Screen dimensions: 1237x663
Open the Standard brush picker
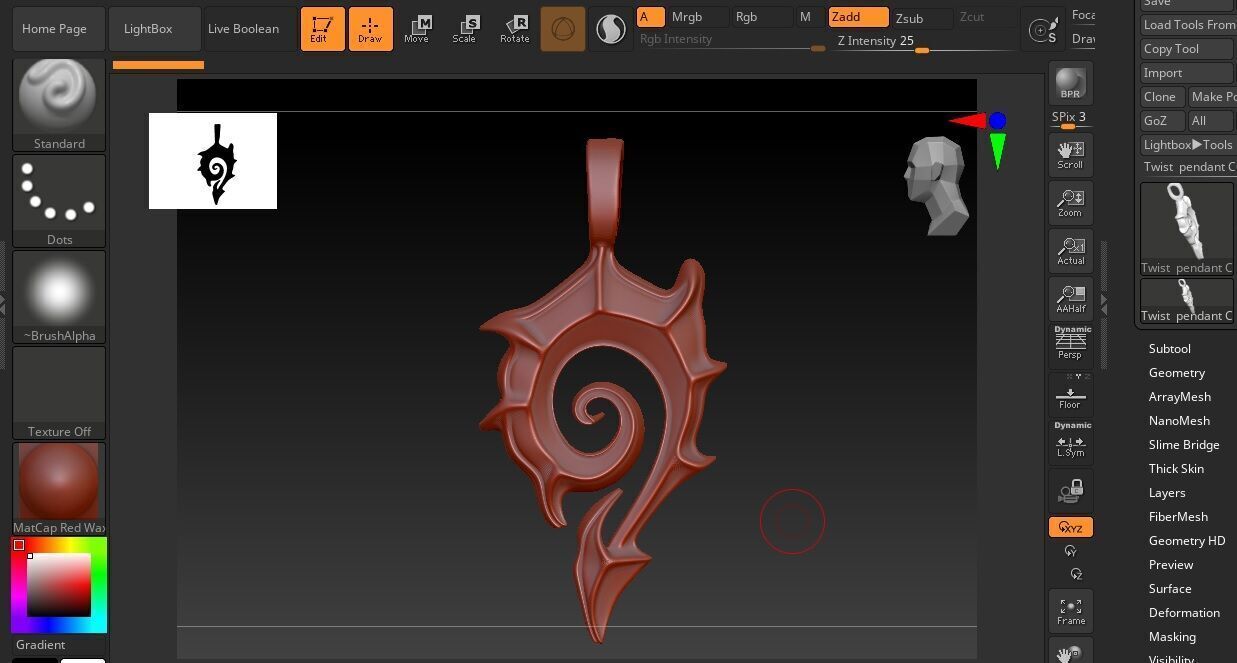59,105
